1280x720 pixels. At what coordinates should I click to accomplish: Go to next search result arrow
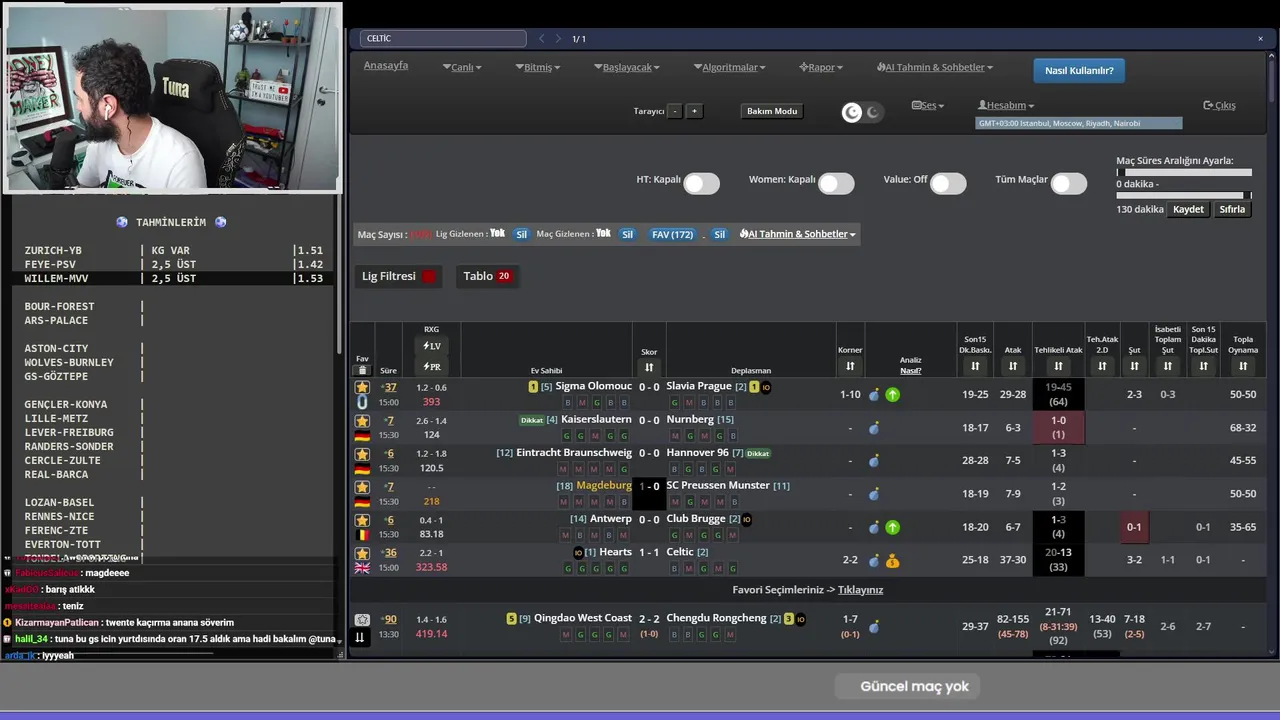pos(558,39)
